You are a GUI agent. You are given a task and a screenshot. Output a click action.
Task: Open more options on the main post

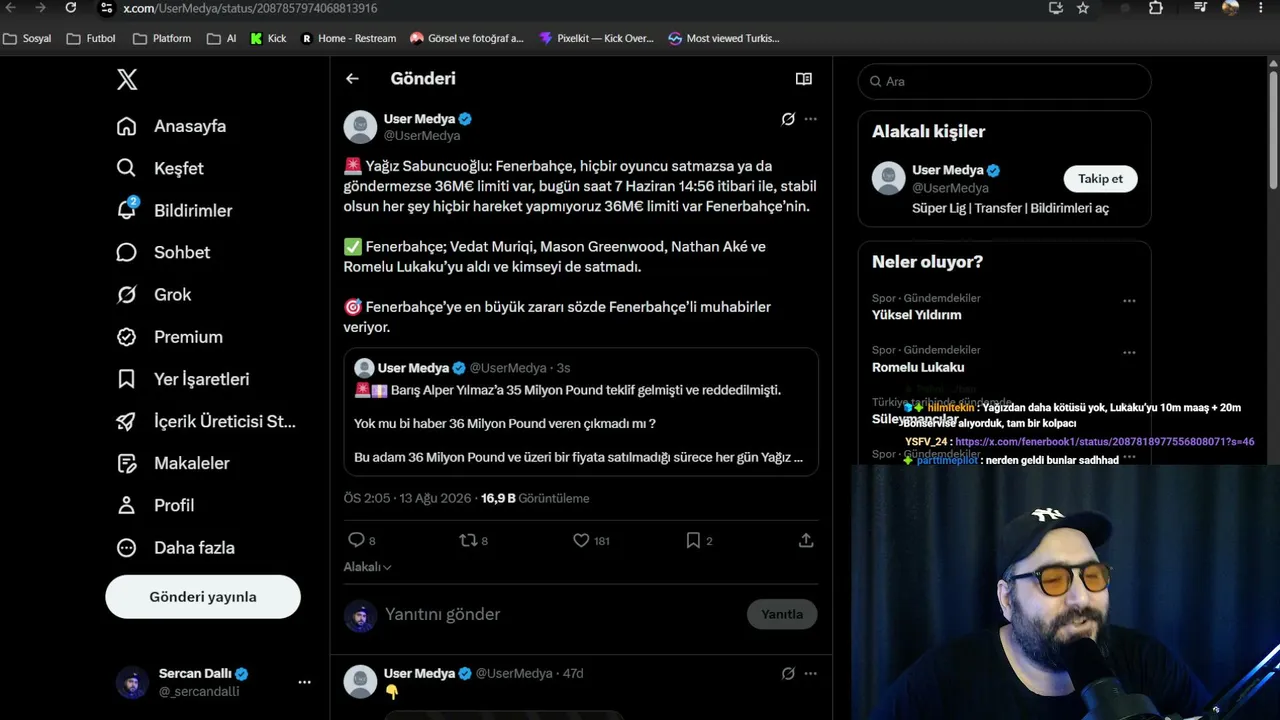click(x=810, y=119)
